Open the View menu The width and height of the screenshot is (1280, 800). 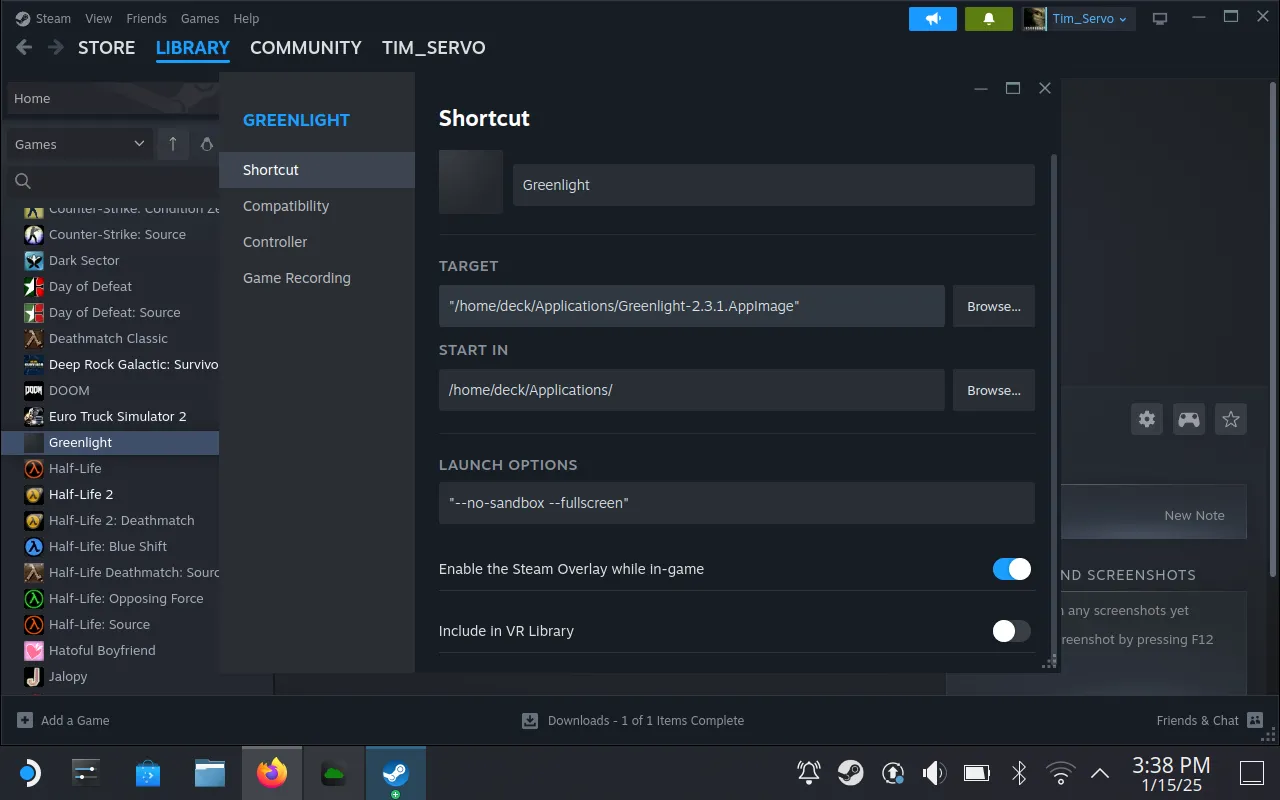(x=98, y=18)
